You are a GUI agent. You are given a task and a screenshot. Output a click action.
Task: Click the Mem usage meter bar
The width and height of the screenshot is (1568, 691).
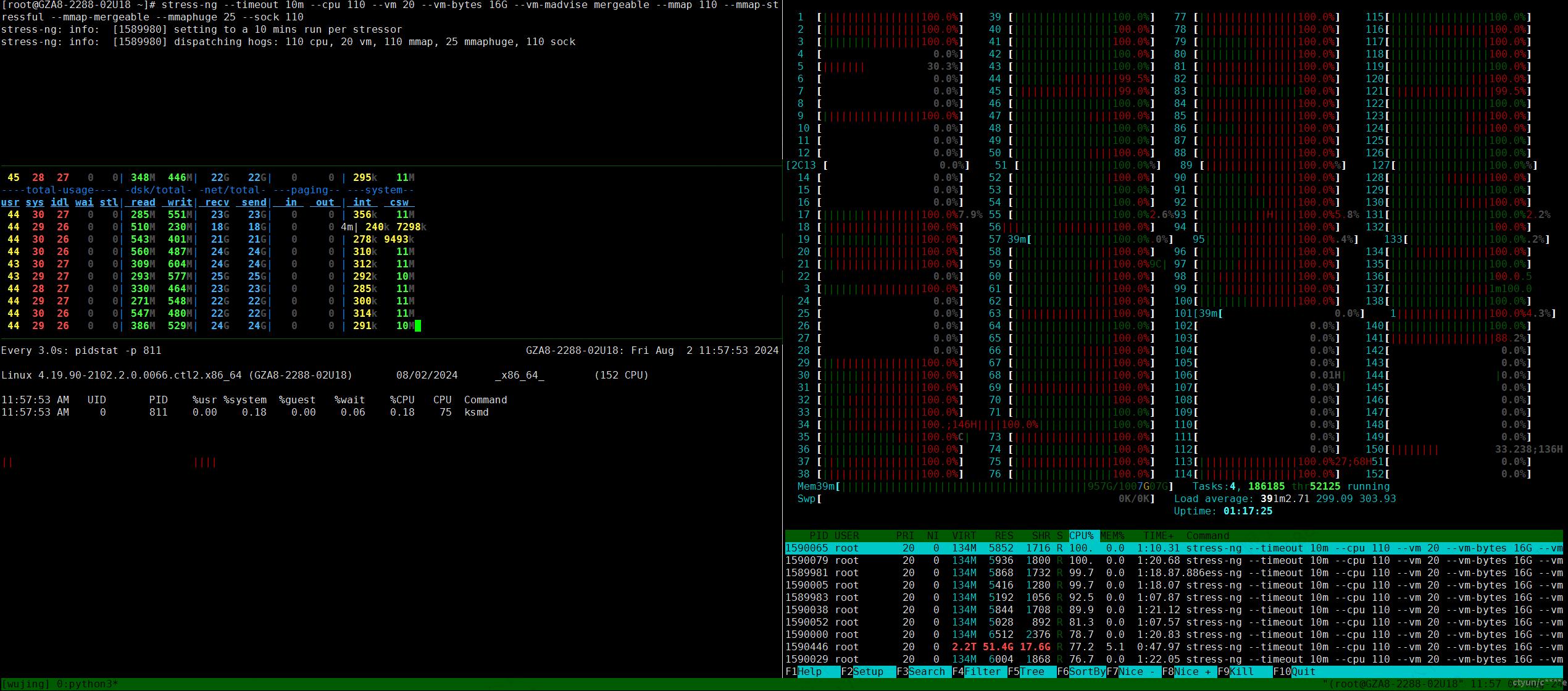pyautogui.click(x=985, y=486)
